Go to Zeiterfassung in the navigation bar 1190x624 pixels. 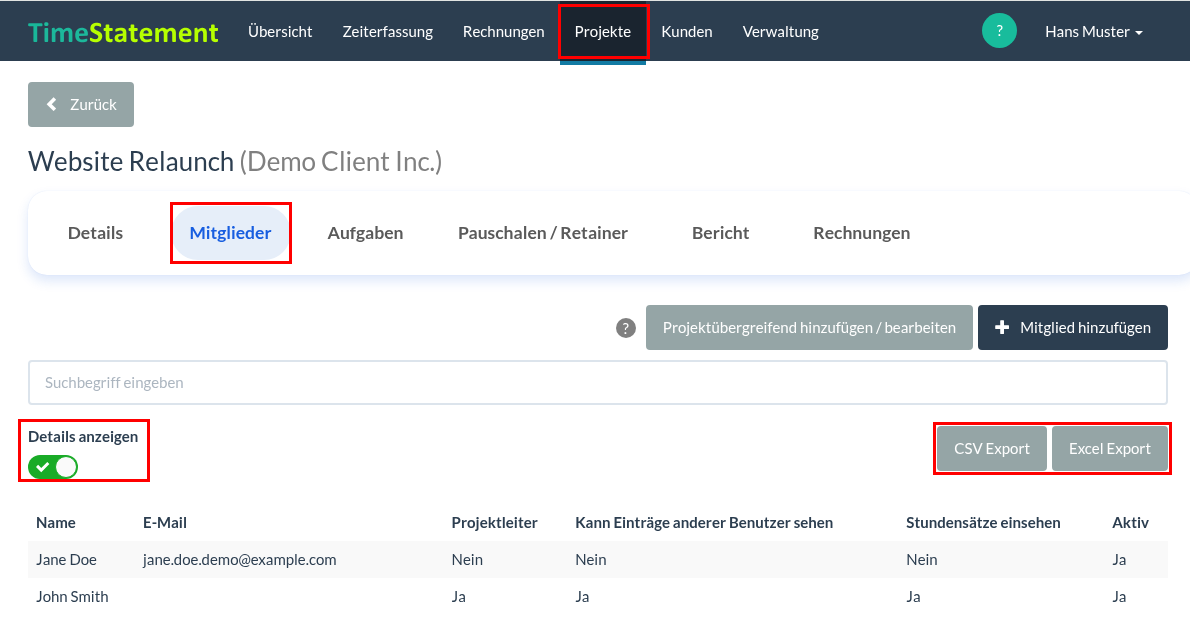[388, 32]
